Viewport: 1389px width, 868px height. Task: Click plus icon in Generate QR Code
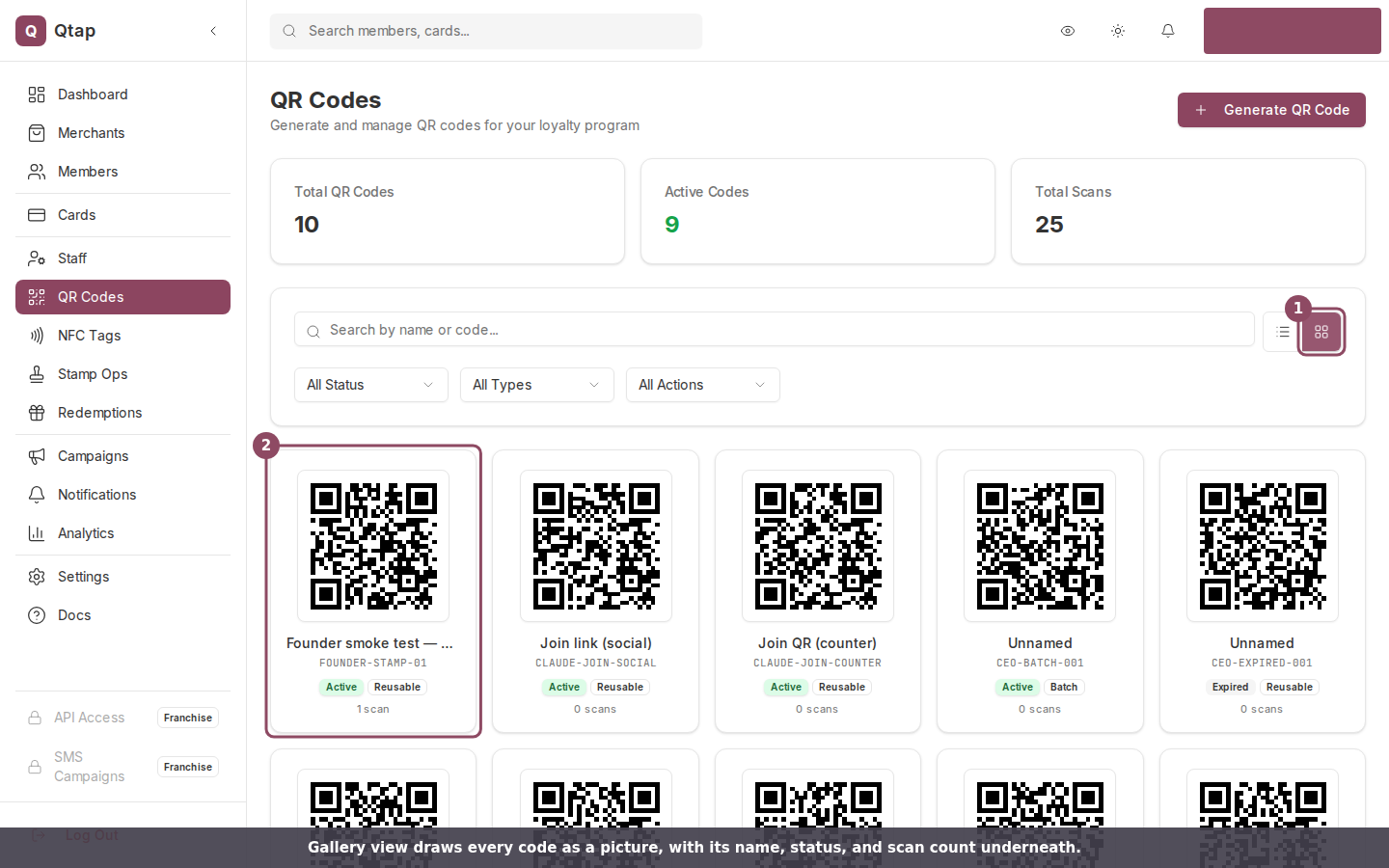(1201, 110)
